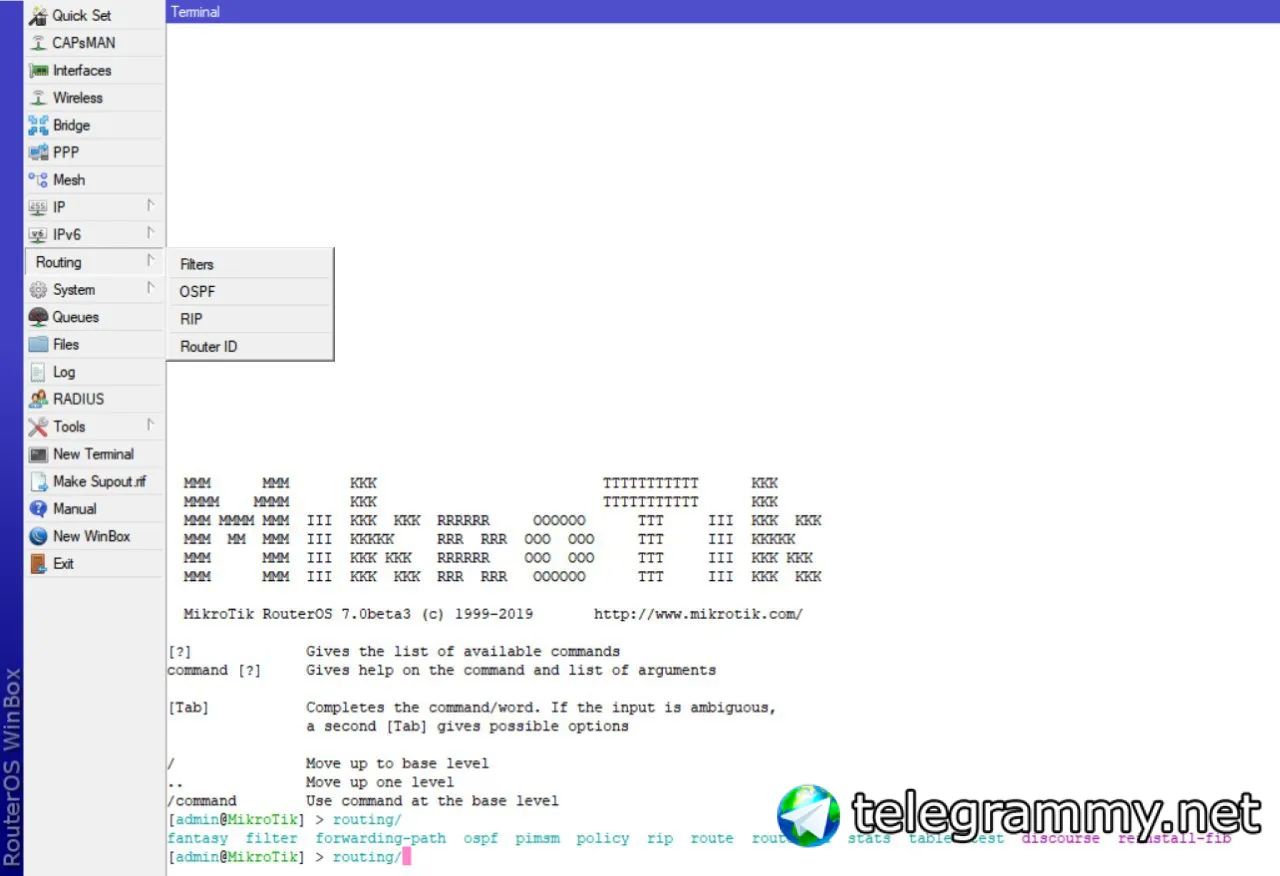This screenshot has height=876, width=1280.
Task: Click the 'fantasy' completion word in terminal
Action: (x=197, y=839)
